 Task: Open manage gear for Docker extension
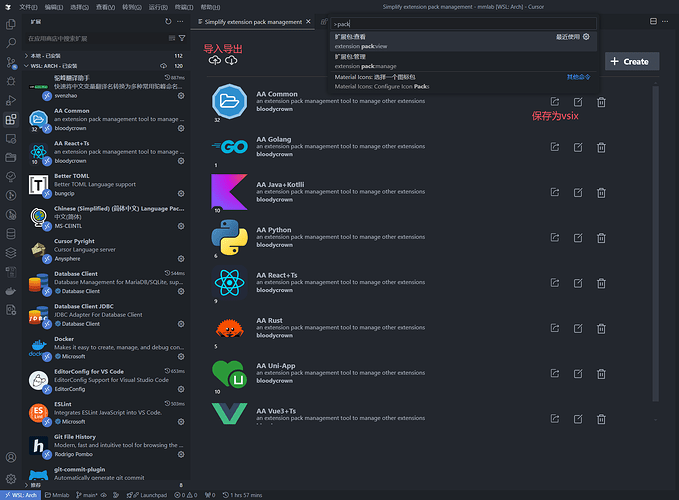(181, 357)
